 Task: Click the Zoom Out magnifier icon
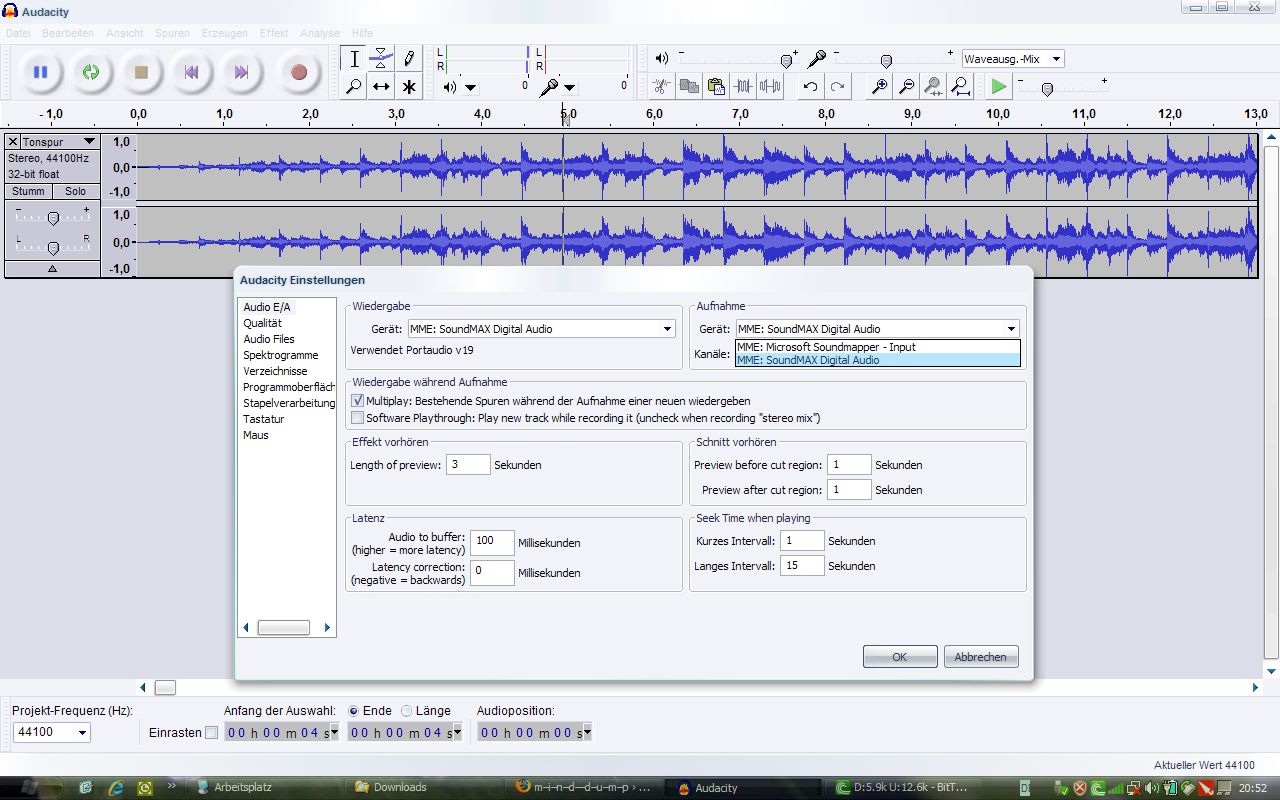[906, 87]
